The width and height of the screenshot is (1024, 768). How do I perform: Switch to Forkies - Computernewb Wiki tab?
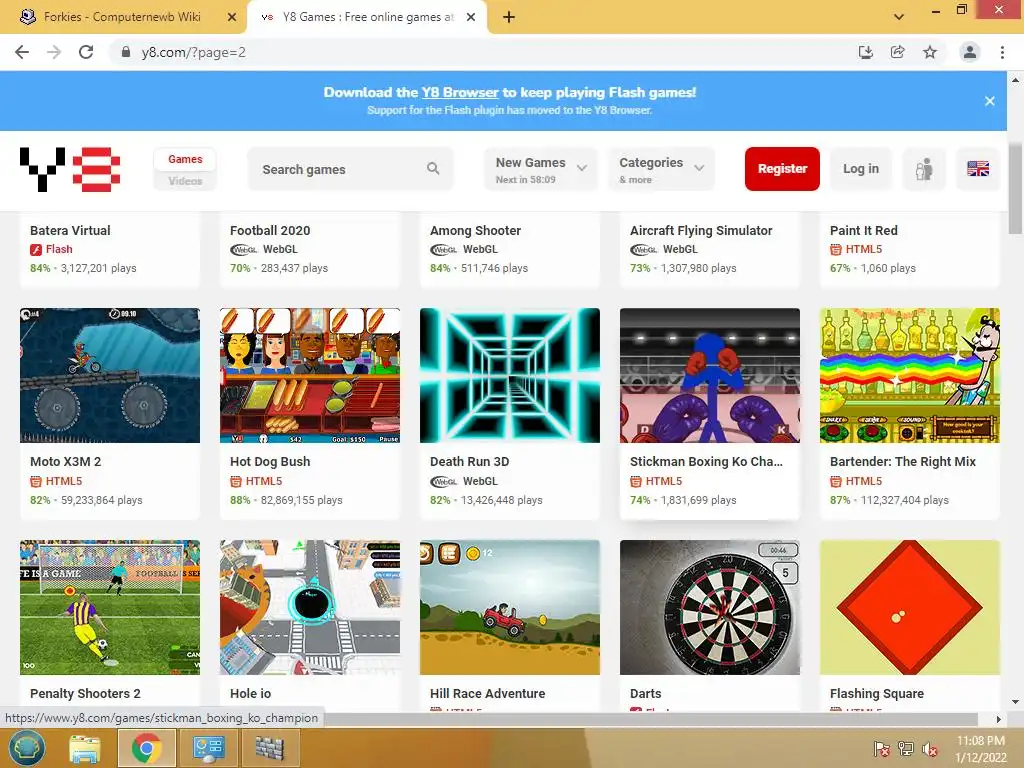coord(123,17)
